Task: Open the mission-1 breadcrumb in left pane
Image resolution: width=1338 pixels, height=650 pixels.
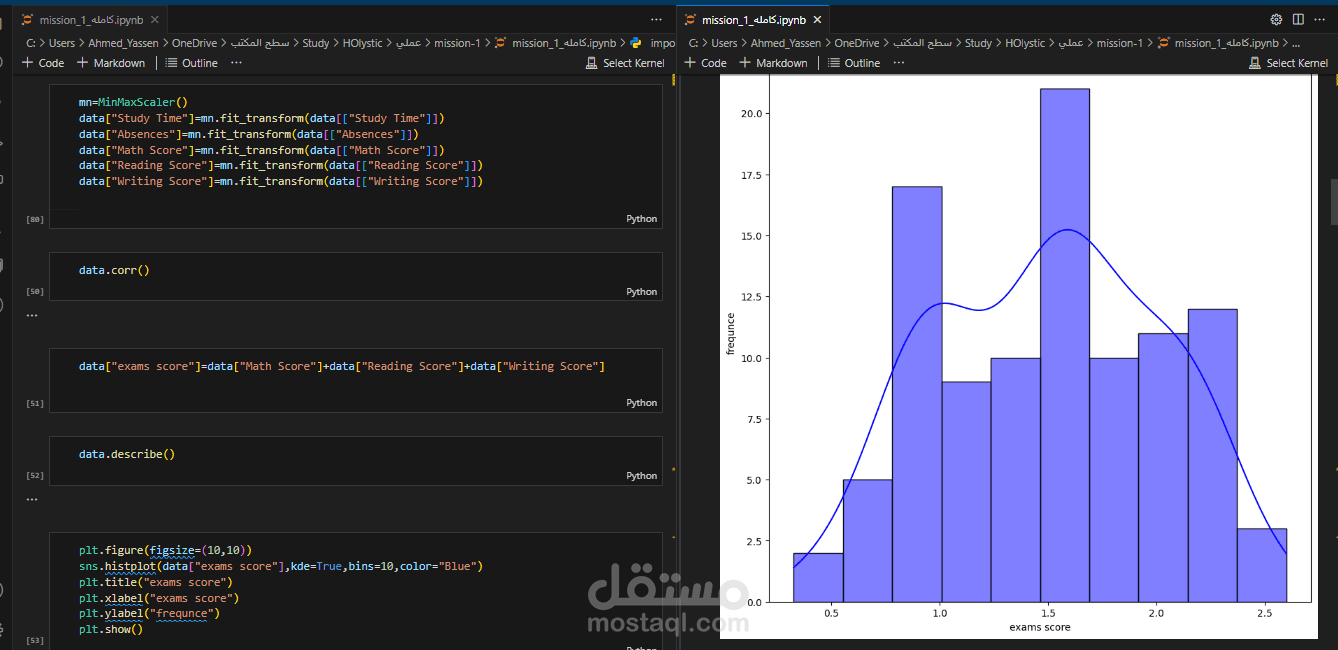Action: 457,43
